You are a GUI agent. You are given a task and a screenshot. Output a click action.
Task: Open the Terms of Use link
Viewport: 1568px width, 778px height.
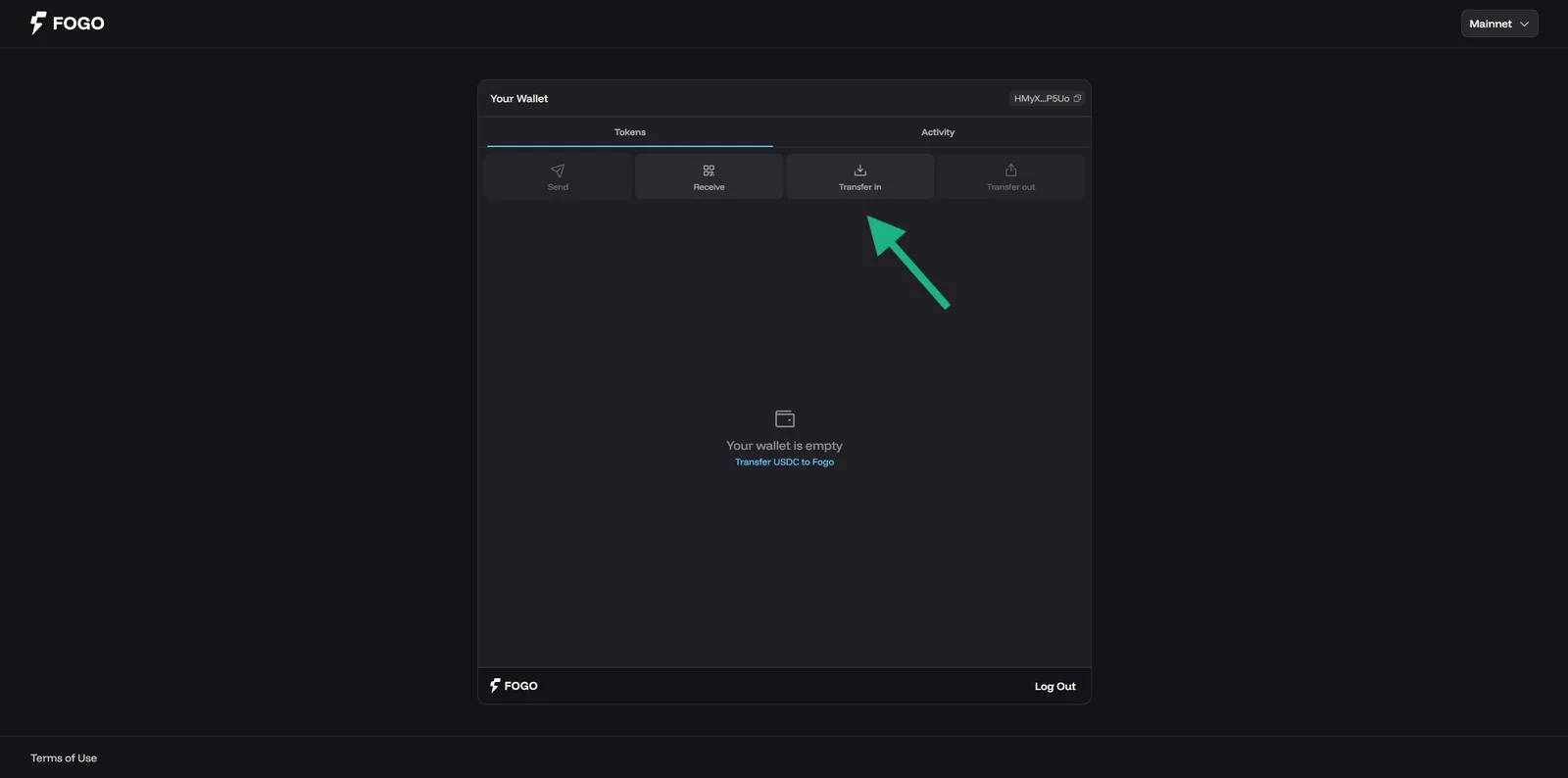pos(64,758)
